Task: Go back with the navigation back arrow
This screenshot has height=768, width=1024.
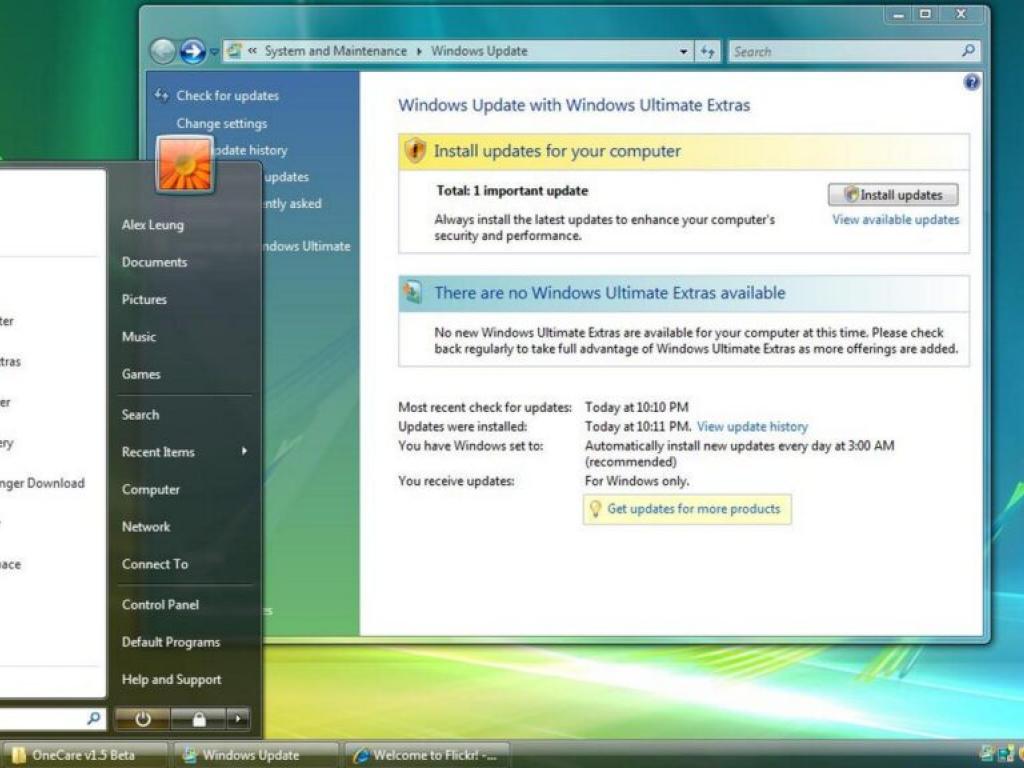Action: pyautogui.click(x=163, y=51)
